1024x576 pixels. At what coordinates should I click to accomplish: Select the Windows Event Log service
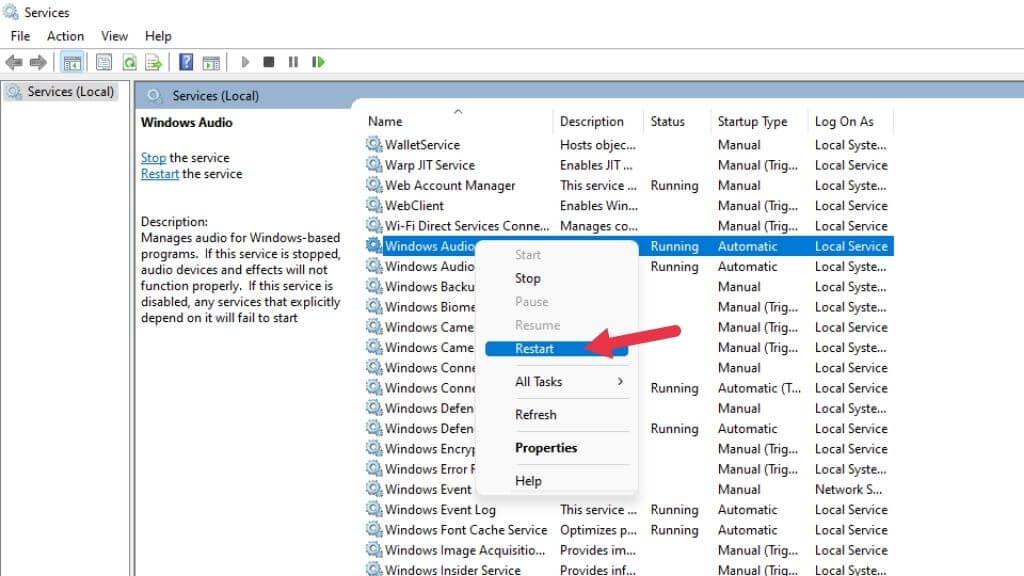[628, 509]
